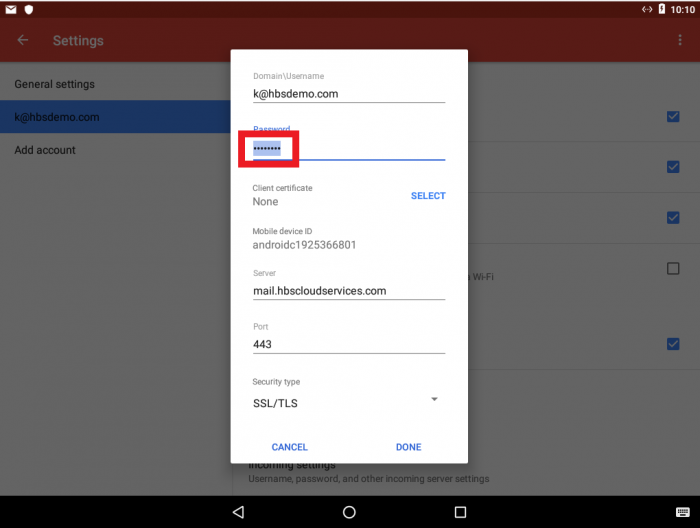
Task: Tap the battery icon in status bar
Action: tap(662, 9)
